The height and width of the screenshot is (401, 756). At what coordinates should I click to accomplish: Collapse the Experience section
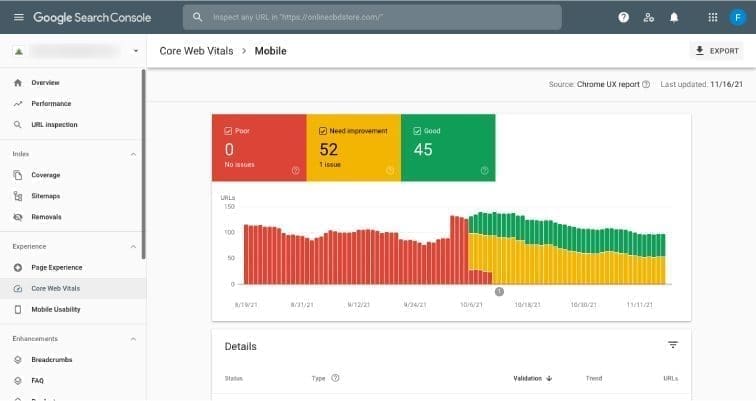coord(134,246)
